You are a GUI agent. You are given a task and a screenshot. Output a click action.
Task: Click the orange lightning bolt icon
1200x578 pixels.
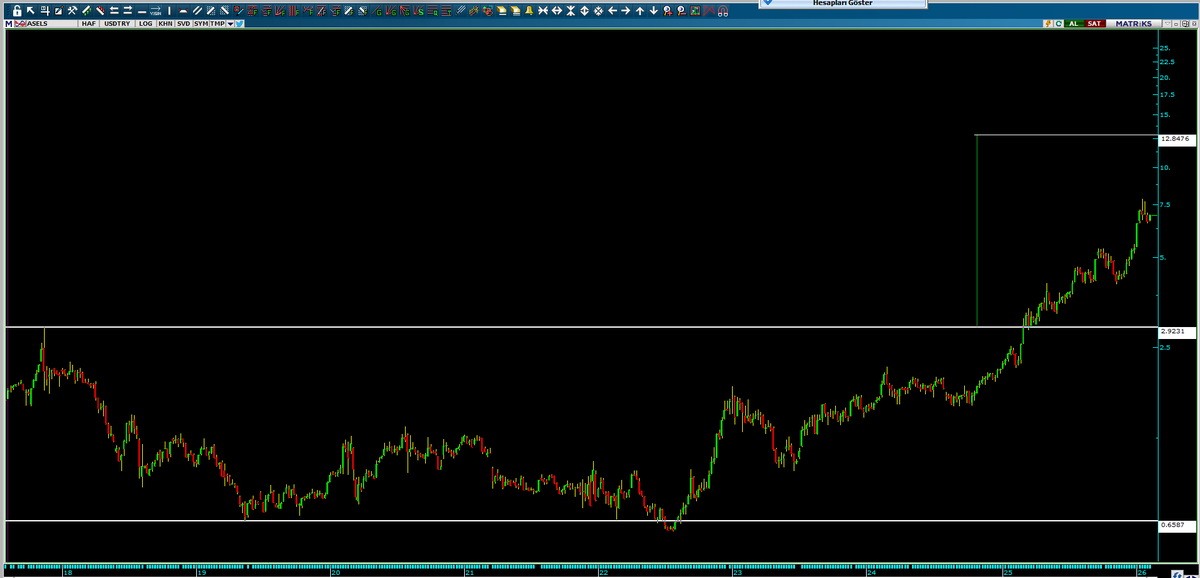(1048, 24)
